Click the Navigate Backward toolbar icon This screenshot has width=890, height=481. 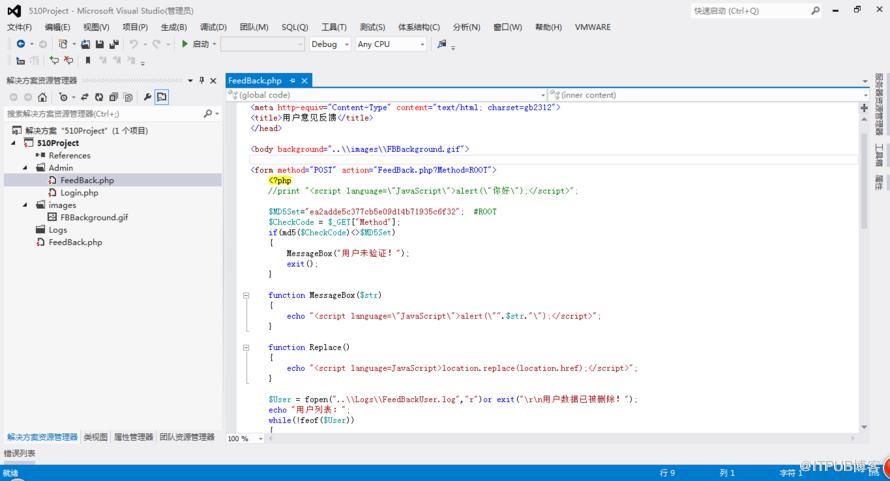point(20,44)
